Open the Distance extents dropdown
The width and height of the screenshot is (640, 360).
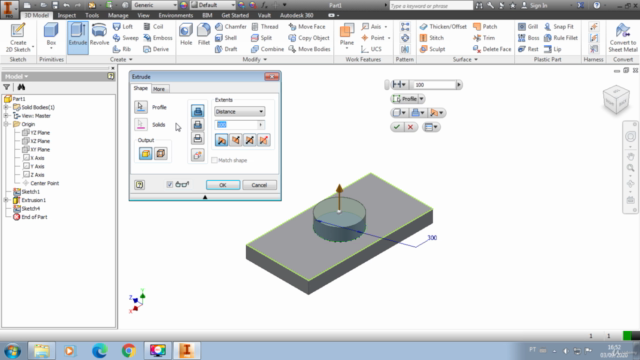(x=240, y=111)
